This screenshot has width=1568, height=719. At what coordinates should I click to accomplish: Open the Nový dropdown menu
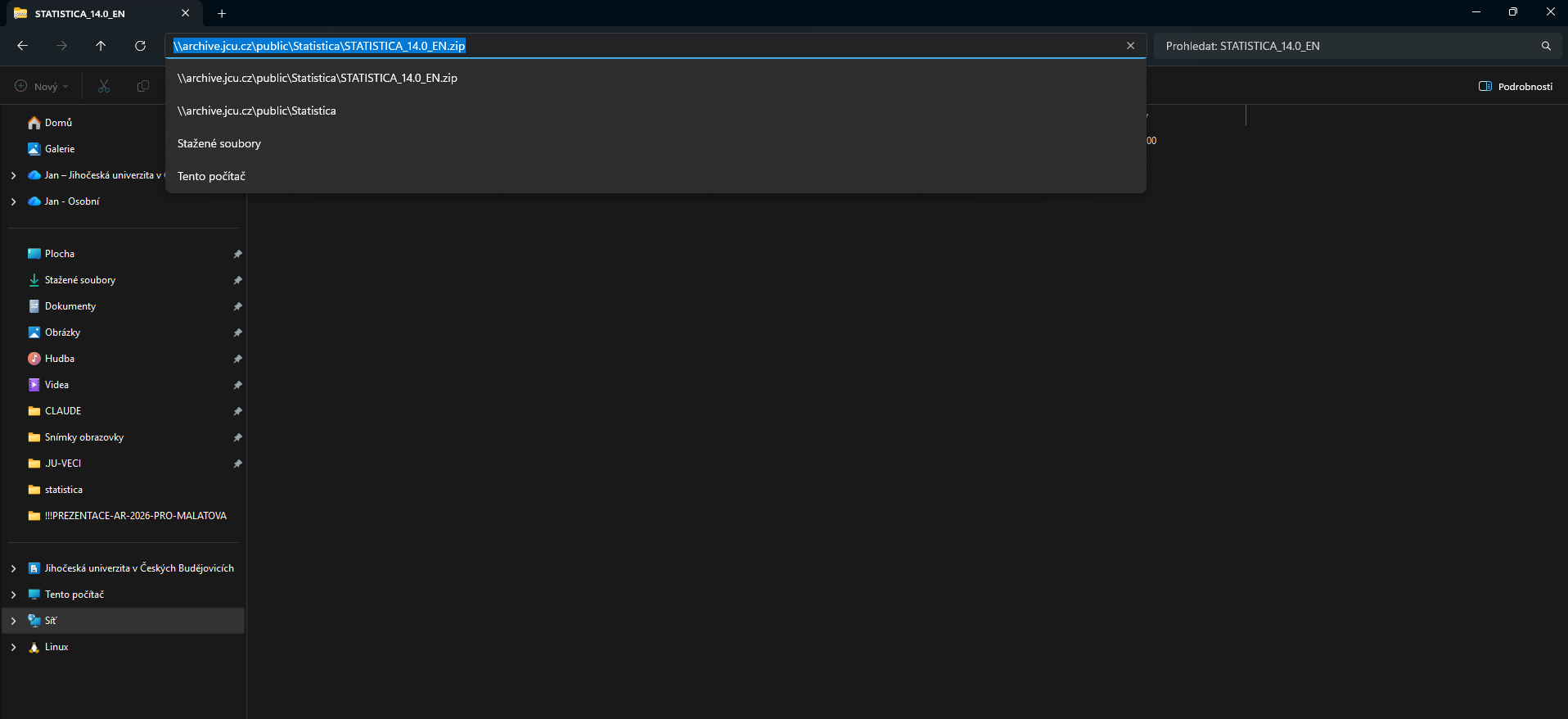[42, 86]
